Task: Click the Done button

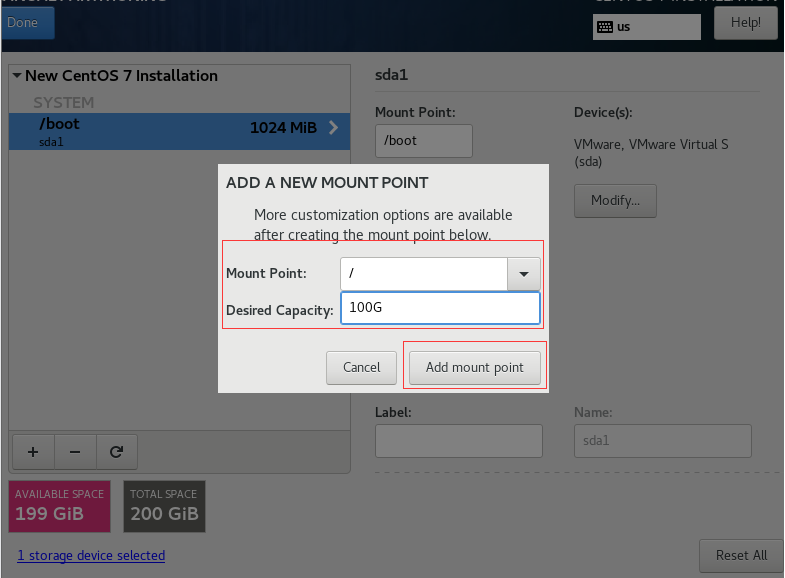Action: click(28, 23)
